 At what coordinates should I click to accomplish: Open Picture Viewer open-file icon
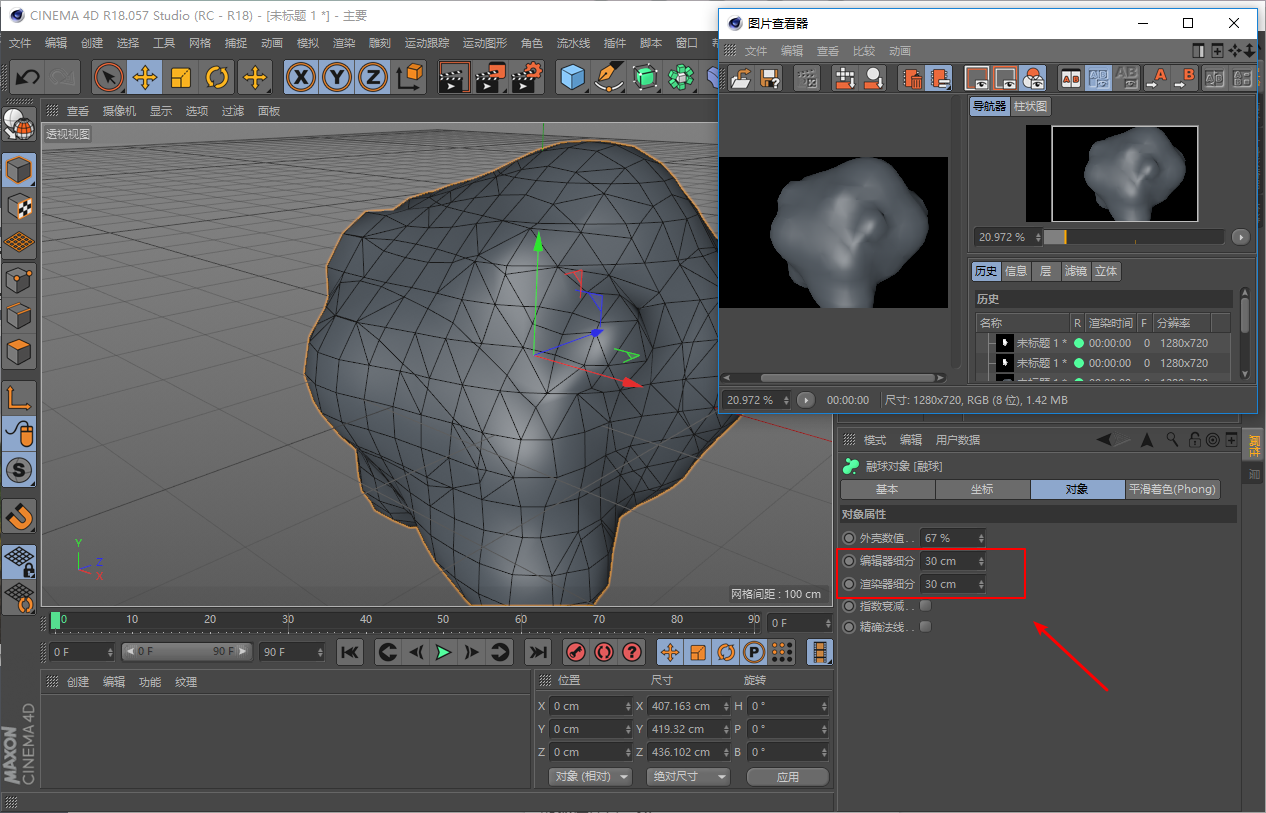coord(741,78)
